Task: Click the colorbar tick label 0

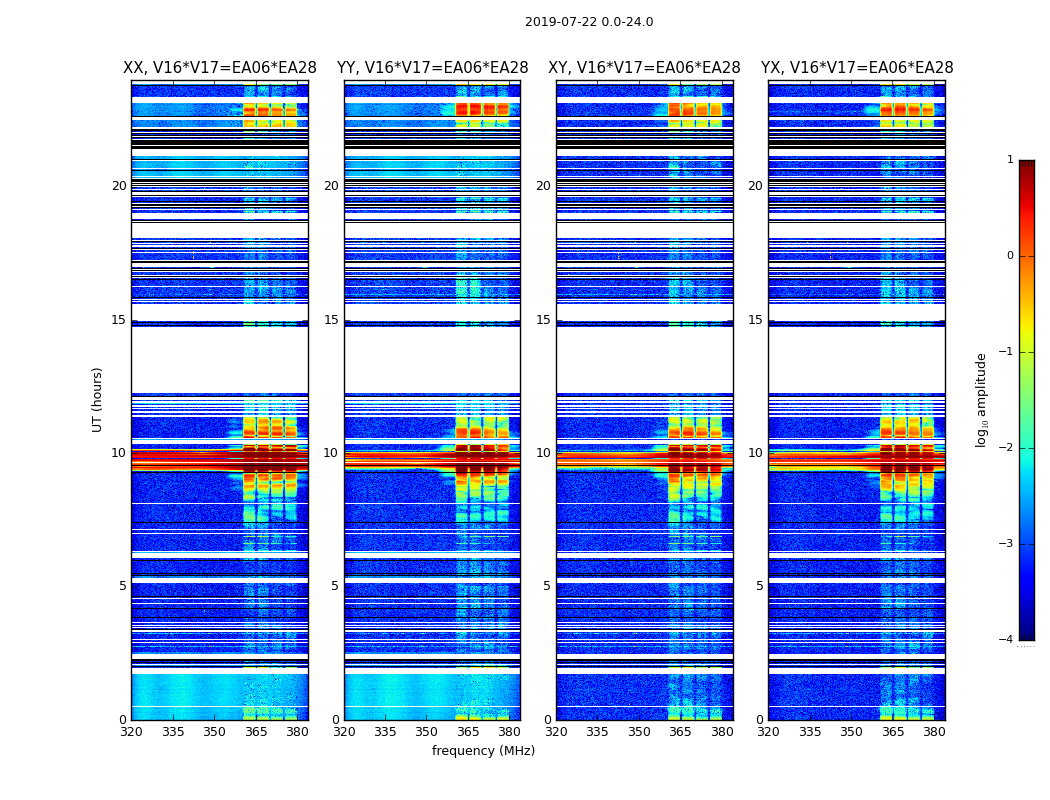Action: point(1010,256)
